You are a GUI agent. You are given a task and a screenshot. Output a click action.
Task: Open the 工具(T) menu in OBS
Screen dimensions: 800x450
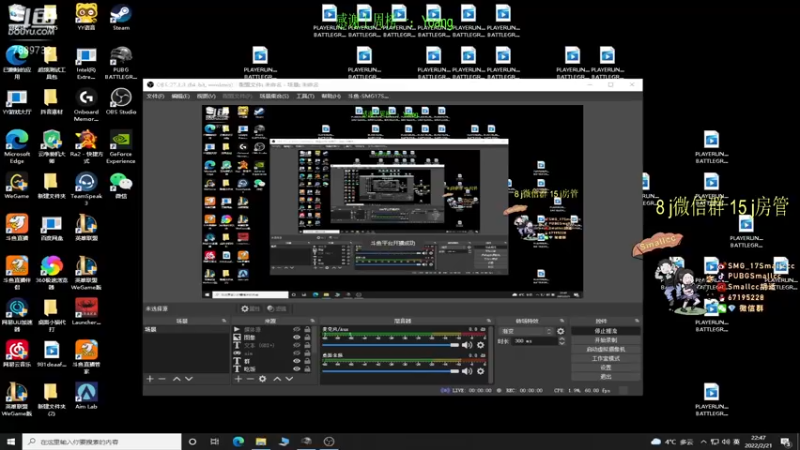[x=305, y=96]
